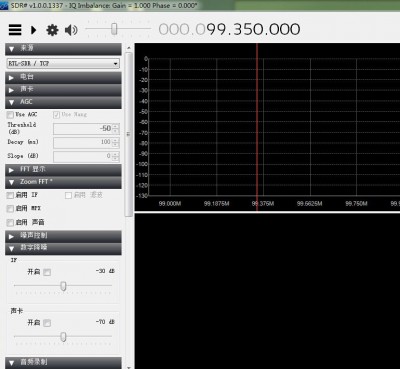400x369 pixels.
Task: Click the Threshold (dB) input field
Action: point(86,129)
